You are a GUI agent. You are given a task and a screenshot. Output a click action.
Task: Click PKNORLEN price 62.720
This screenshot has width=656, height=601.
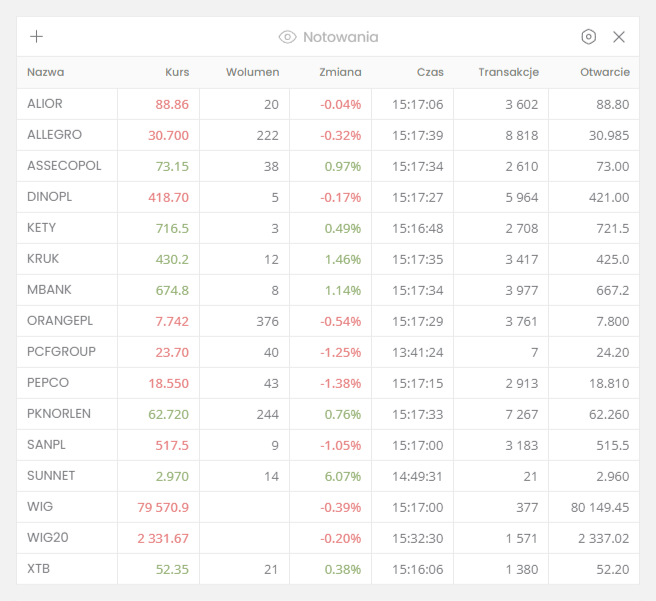[x=169, y=414]
